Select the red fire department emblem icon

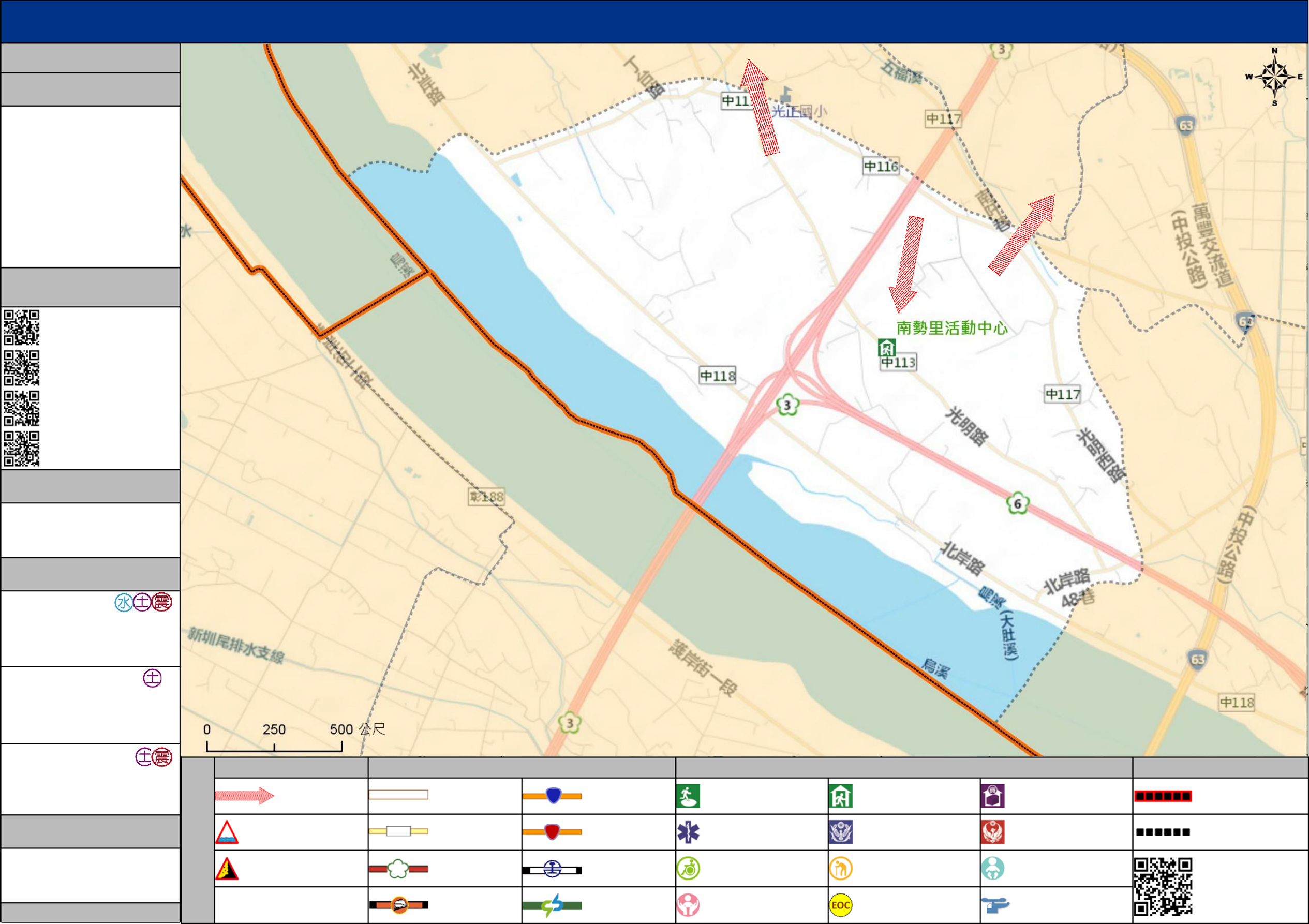[x=992, y=832]
